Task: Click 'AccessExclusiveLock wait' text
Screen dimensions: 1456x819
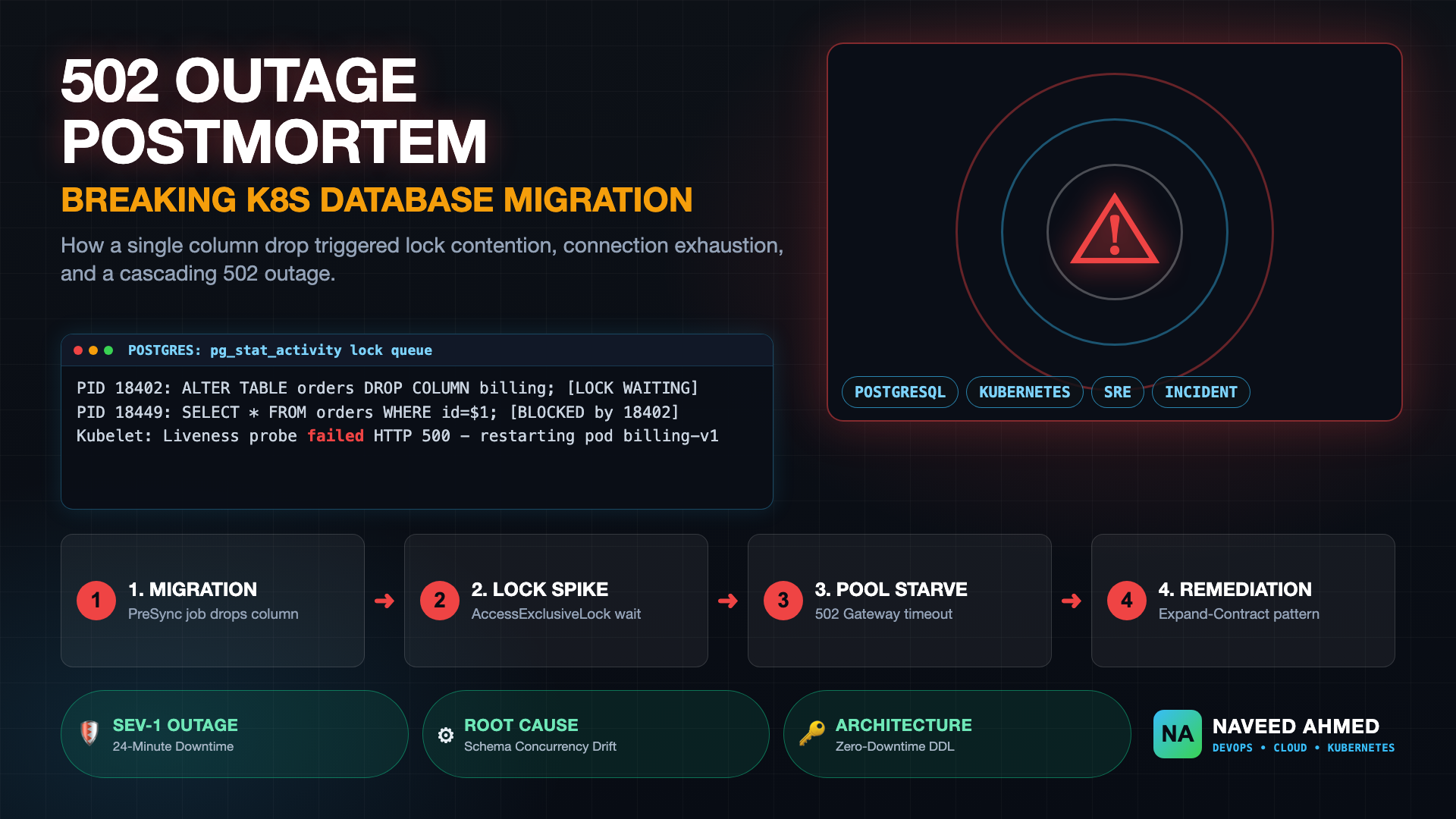Action: 556,614
